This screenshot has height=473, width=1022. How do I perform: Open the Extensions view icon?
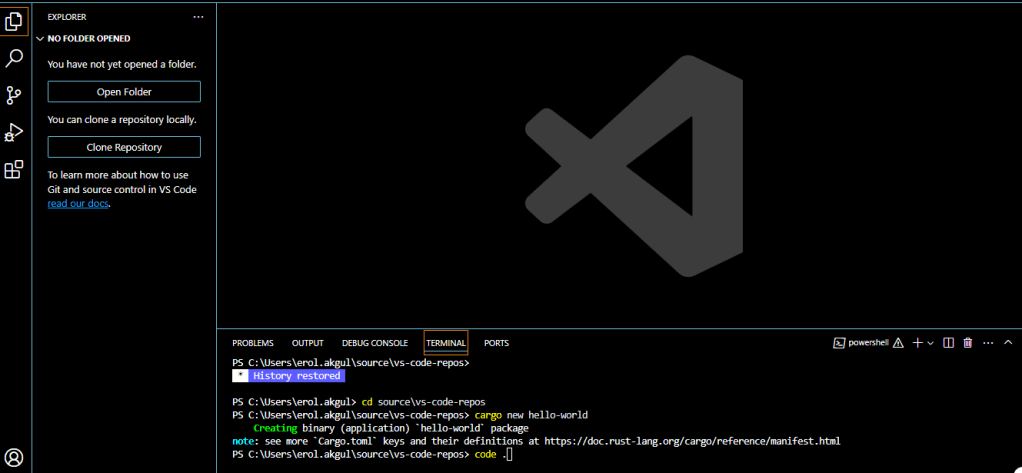pos(14,170)
